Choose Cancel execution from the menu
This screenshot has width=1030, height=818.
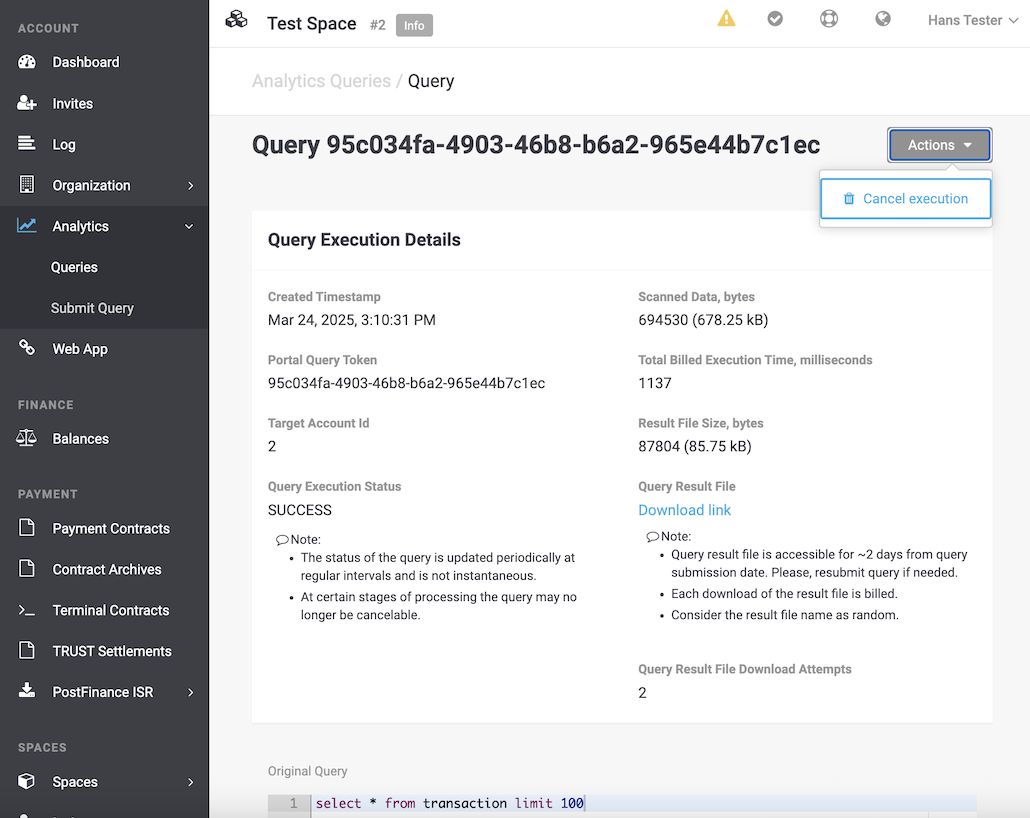pos(906,198)
